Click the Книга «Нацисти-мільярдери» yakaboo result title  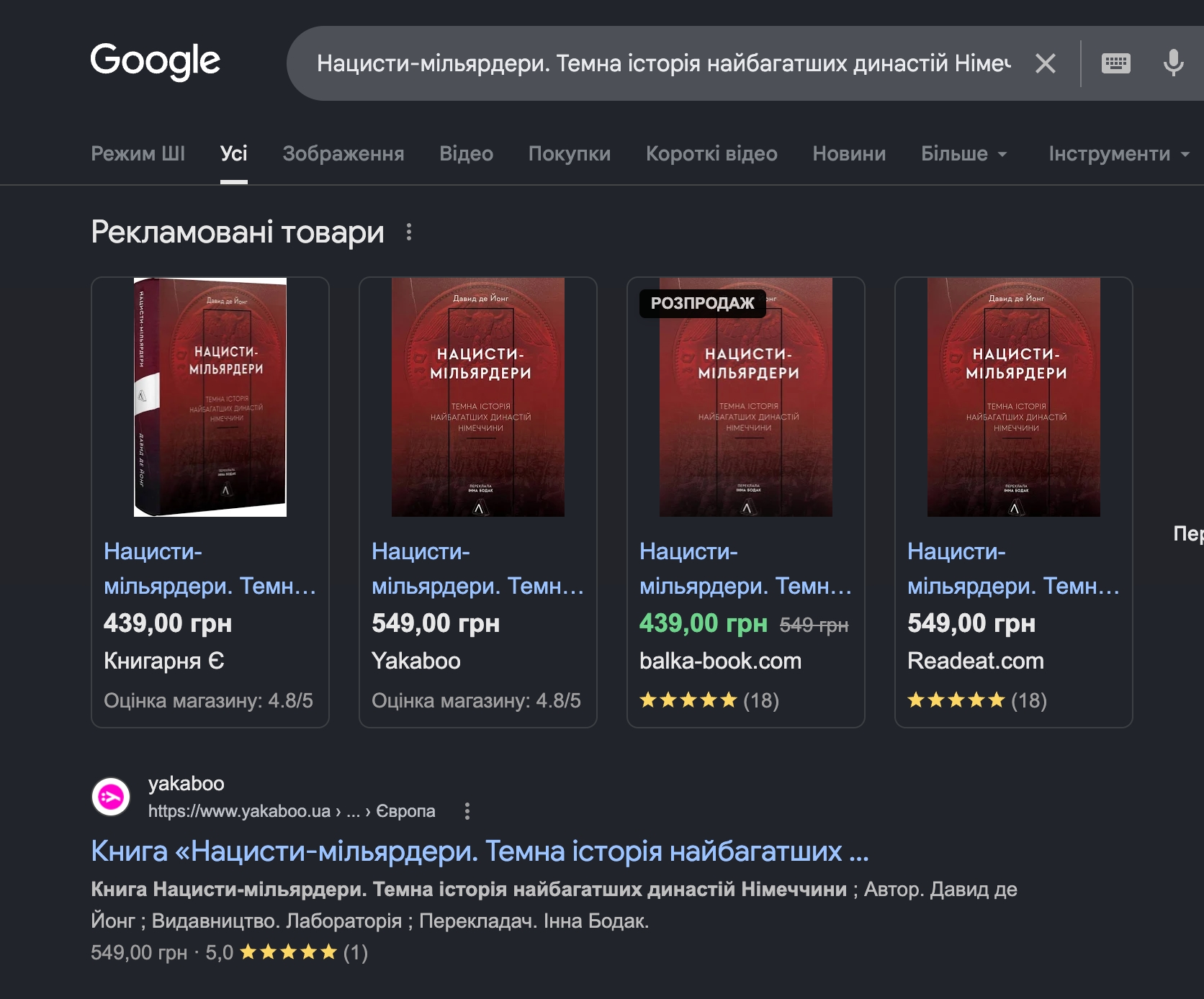(x=480, y=851)
